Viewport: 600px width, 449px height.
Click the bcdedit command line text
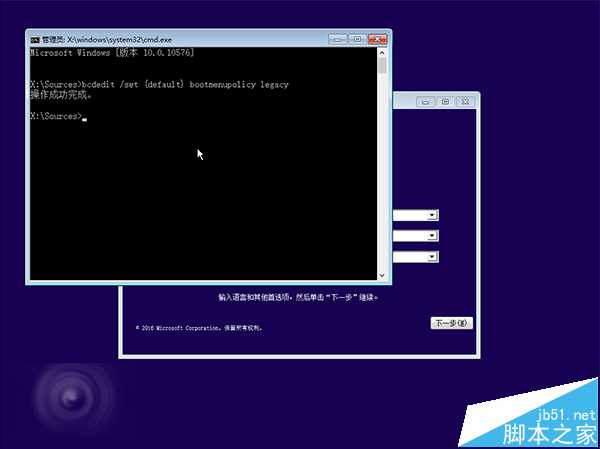coord(159,84)
